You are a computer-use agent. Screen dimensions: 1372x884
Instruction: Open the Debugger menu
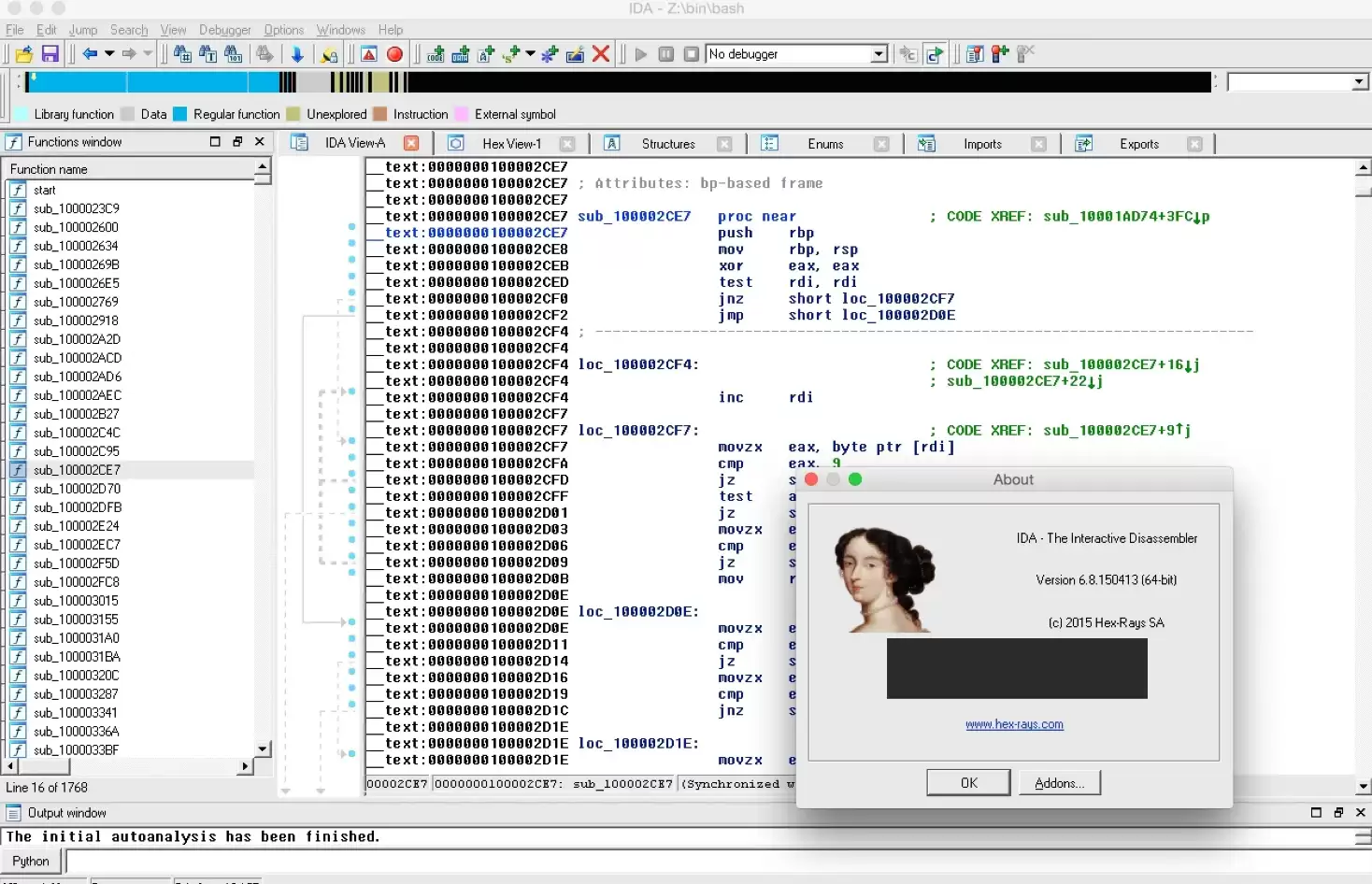[225, 30]
